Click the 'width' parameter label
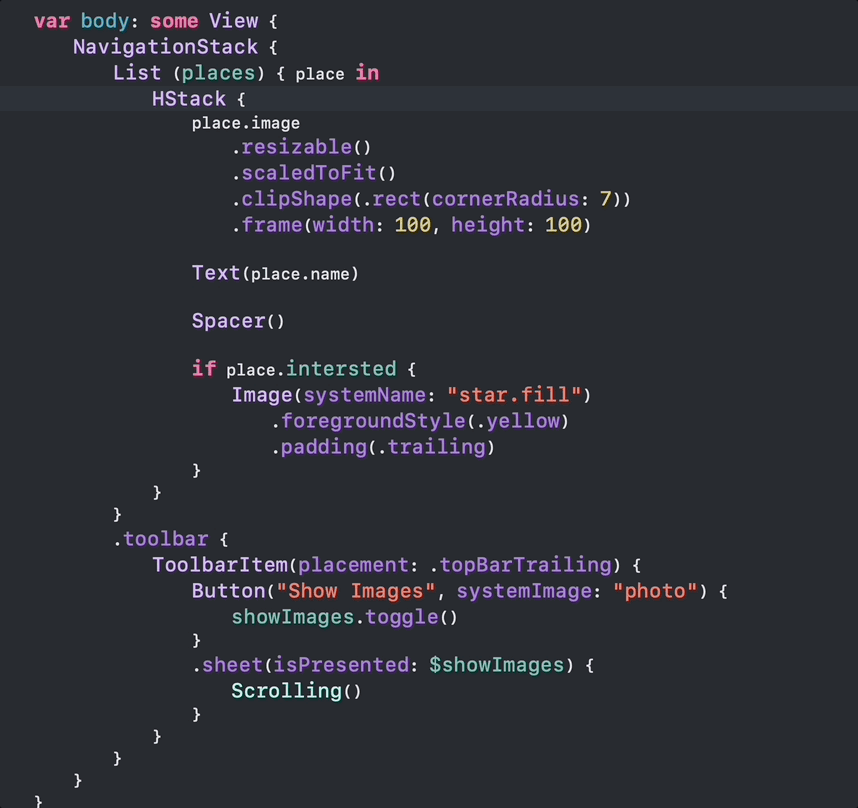Viewport: 858px width, 808px height. (343, 225)
